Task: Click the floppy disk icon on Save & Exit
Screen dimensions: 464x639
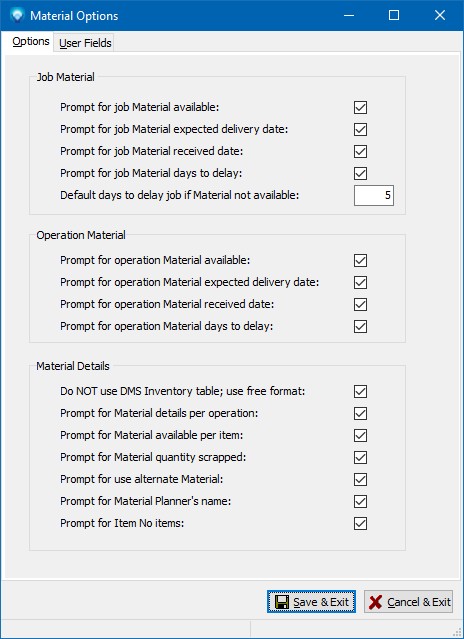Action: pos(282,602)
